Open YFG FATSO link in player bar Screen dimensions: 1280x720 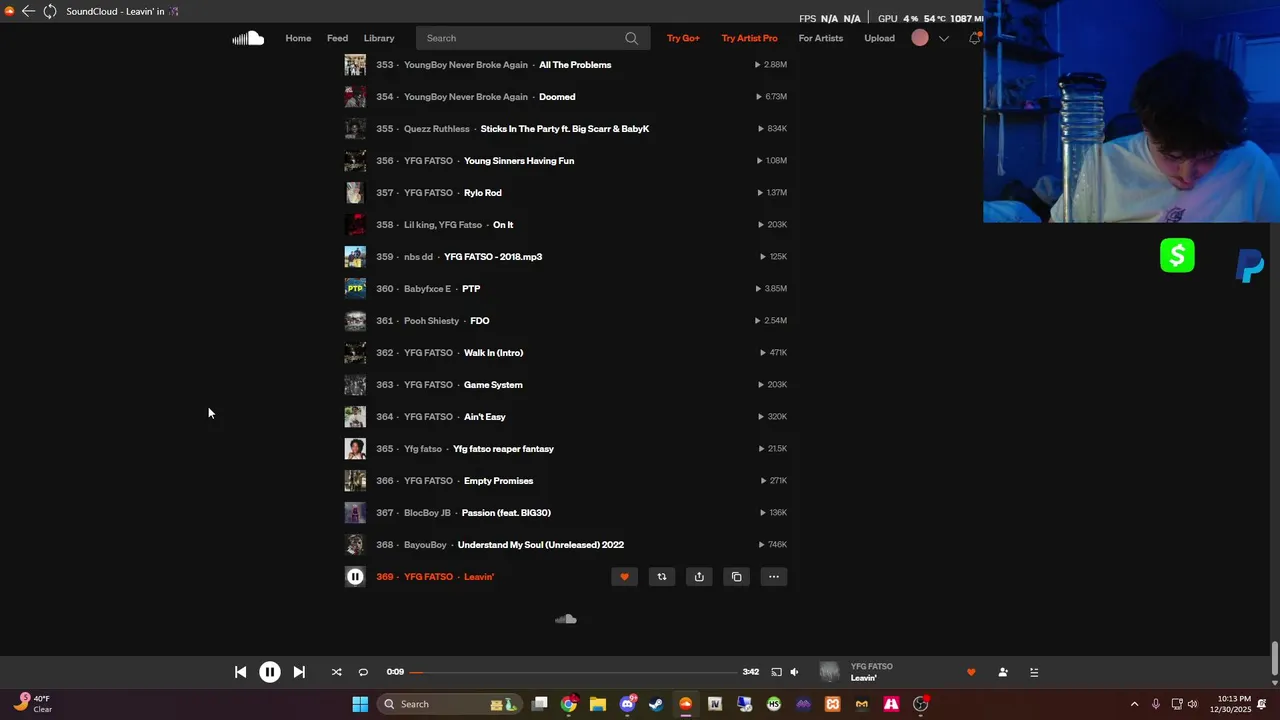pyautogui.click(x=872, y=666)
